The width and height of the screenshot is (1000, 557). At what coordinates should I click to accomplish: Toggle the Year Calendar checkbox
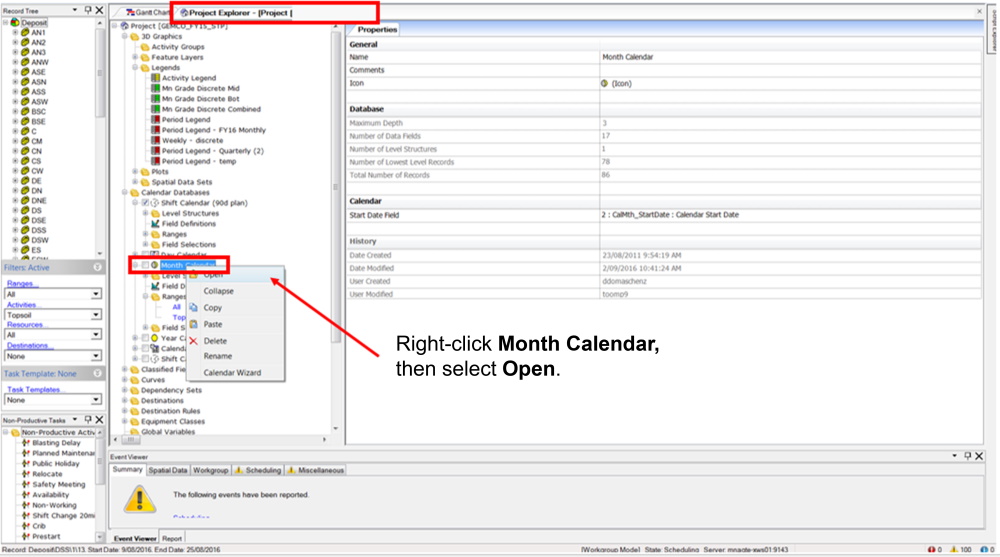(145, 338)
